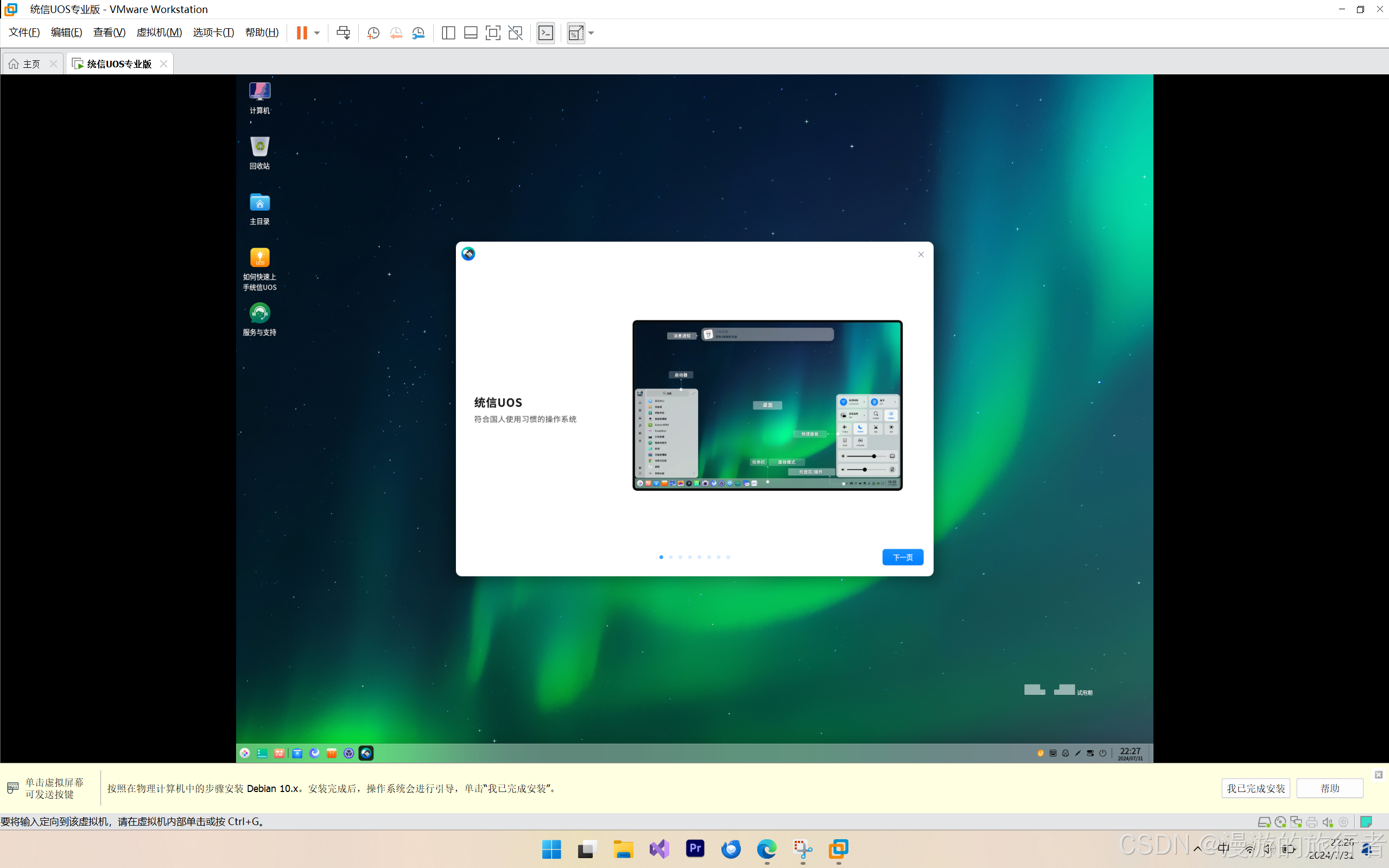The image size is (1389, 868).
Task: Click the printer device status icon
Action: (x=1312, y=822)
